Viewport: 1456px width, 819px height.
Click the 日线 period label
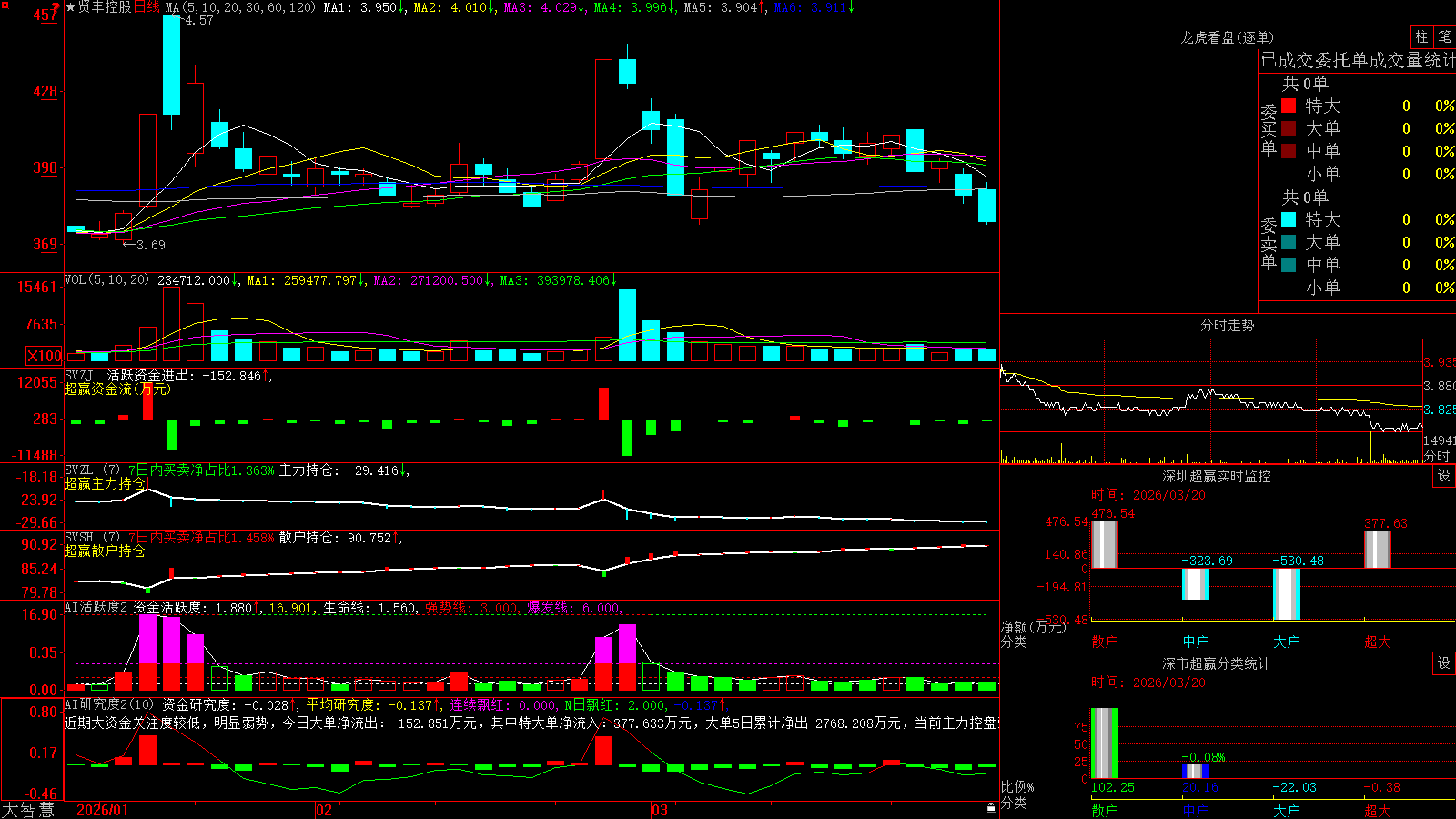coord(147,7)
